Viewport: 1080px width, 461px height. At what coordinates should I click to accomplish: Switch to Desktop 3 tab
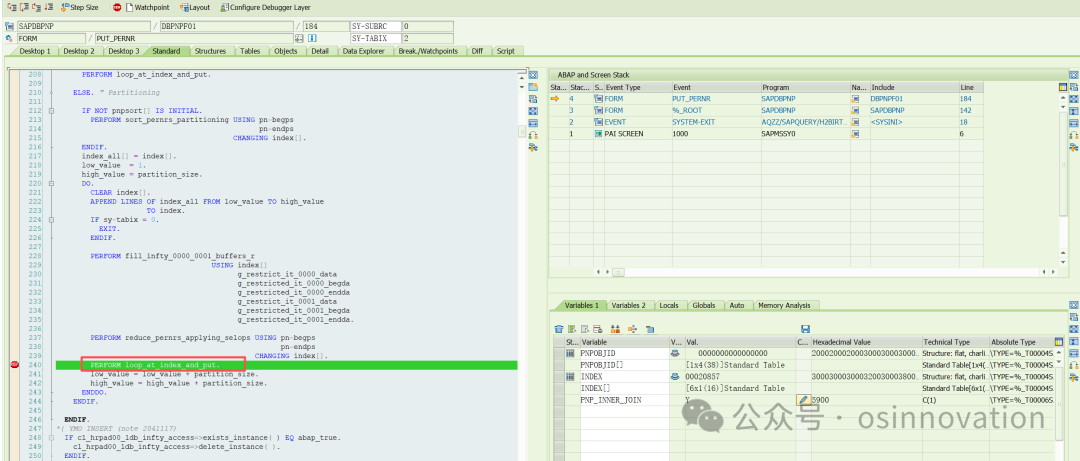(124, 51)
